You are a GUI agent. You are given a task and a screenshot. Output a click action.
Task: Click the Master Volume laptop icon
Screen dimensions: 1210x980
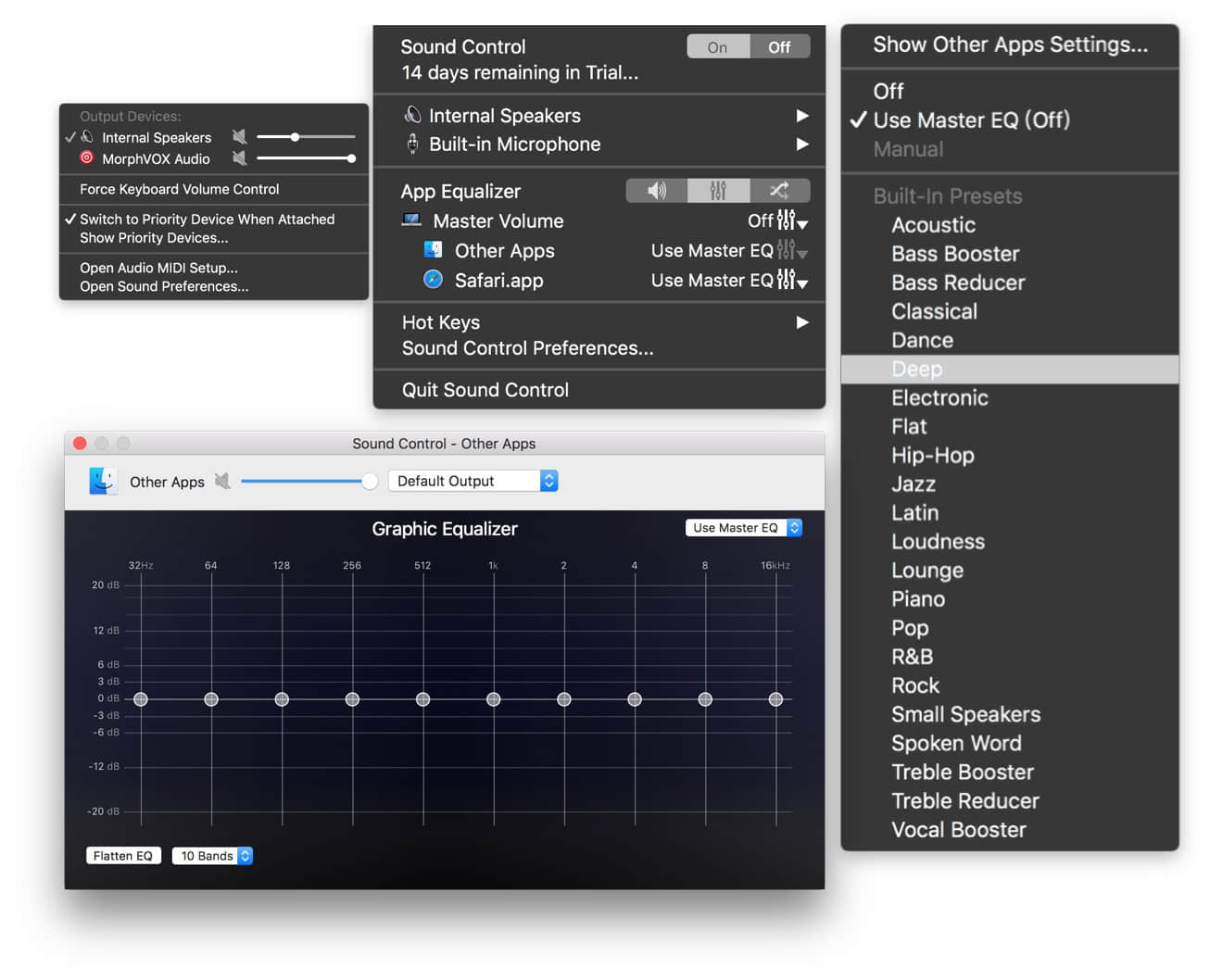coord(411,220)
